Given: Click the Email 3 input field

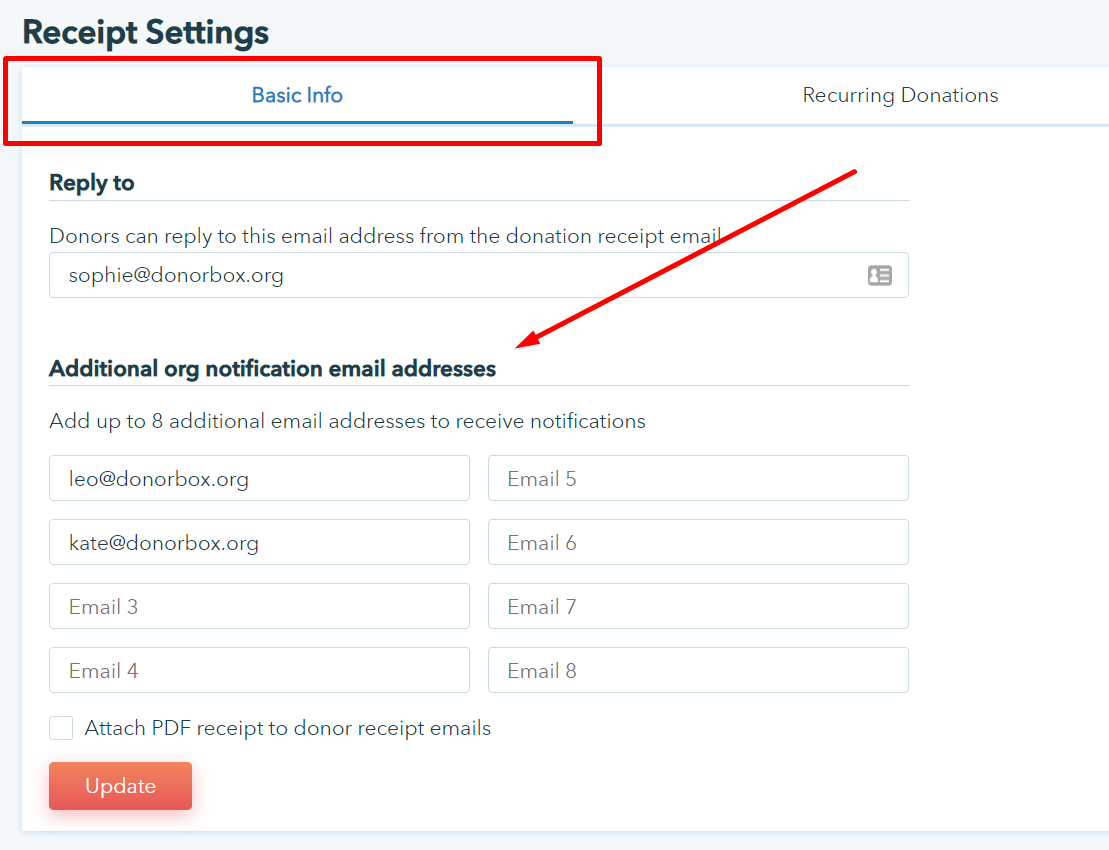Looking at the screenshot, I should pos(259,606).
